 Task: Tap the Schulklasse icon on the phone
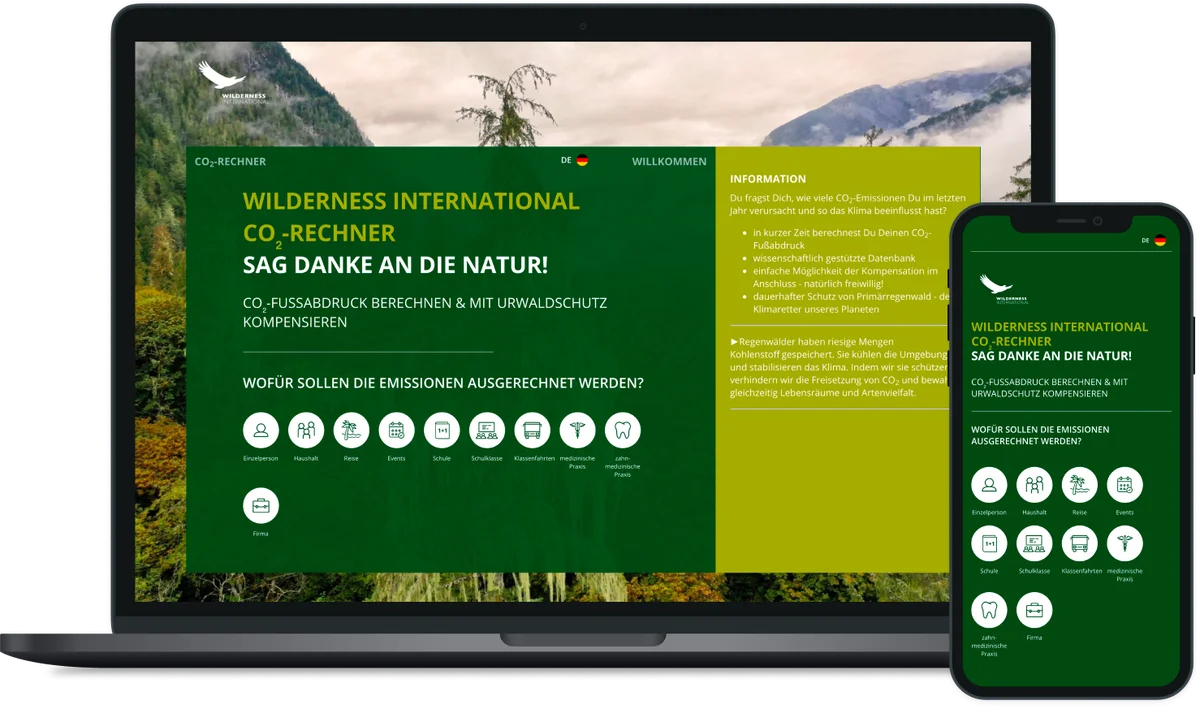pos(1034,544)
